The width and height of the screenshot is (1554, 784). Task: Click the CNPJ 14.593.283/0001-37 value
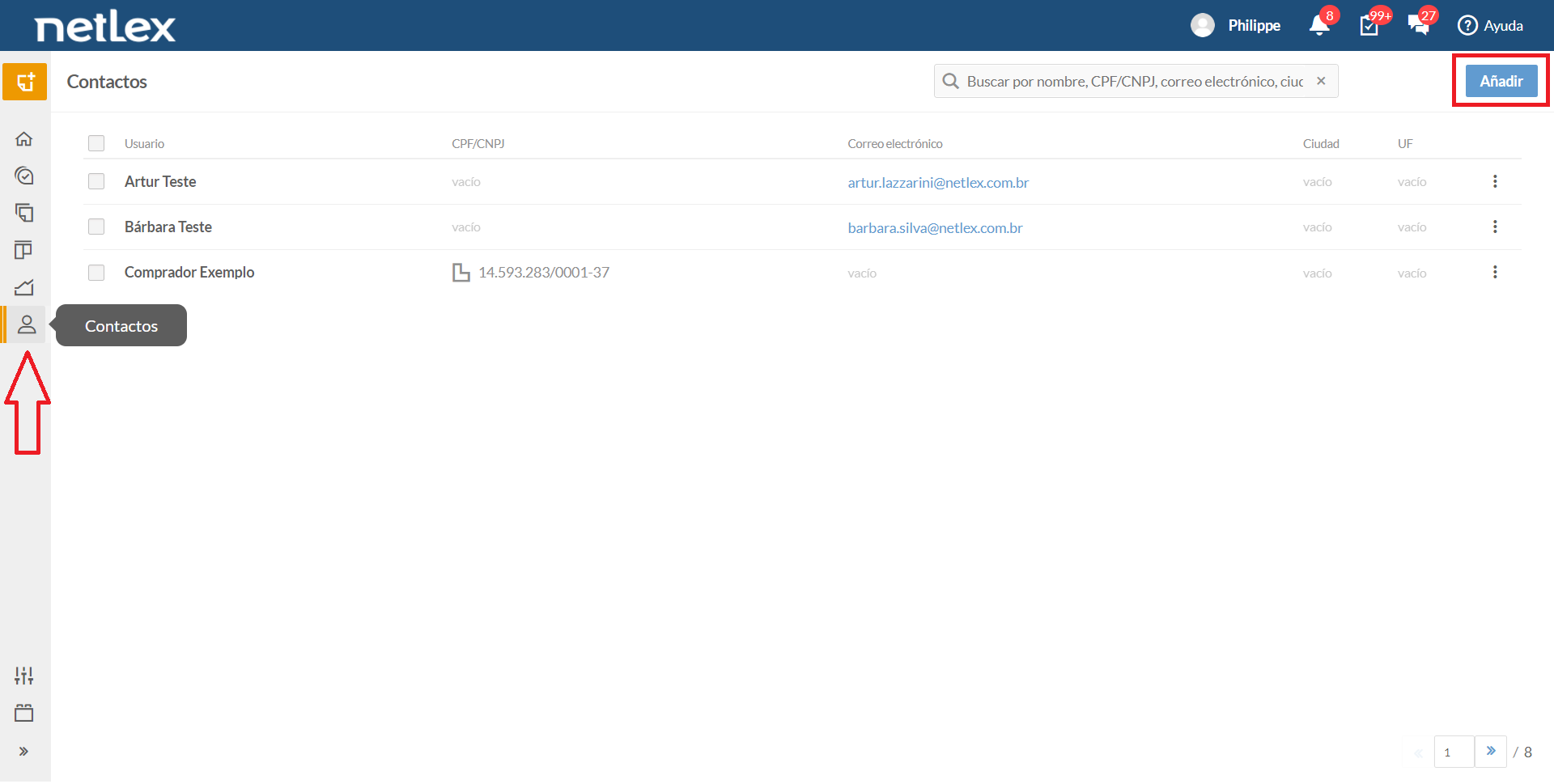click(x=544, y=273)
